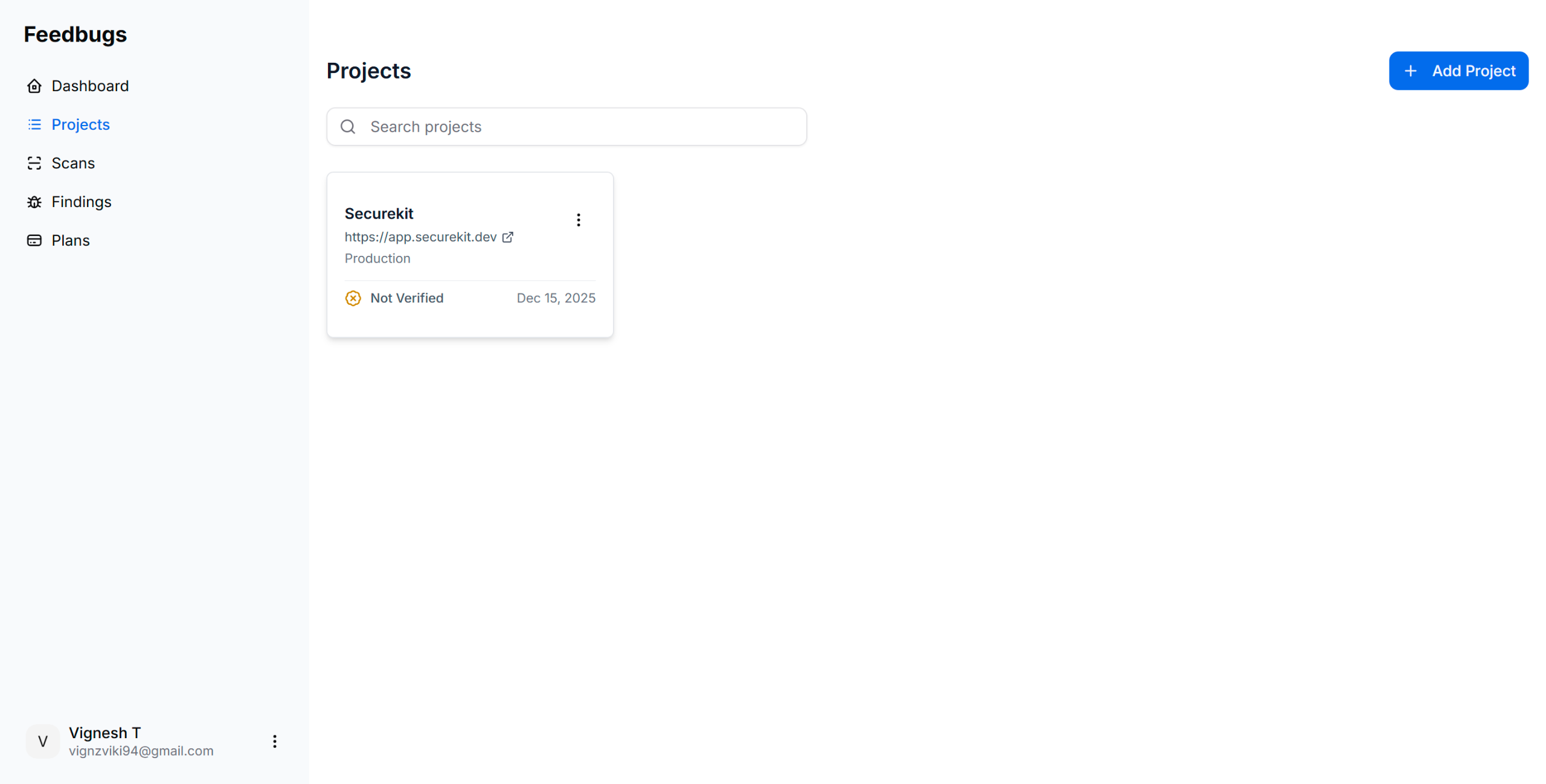Click the Securekit project title
The height and width of the screenshot is (784, 1546).
(379, 214)
